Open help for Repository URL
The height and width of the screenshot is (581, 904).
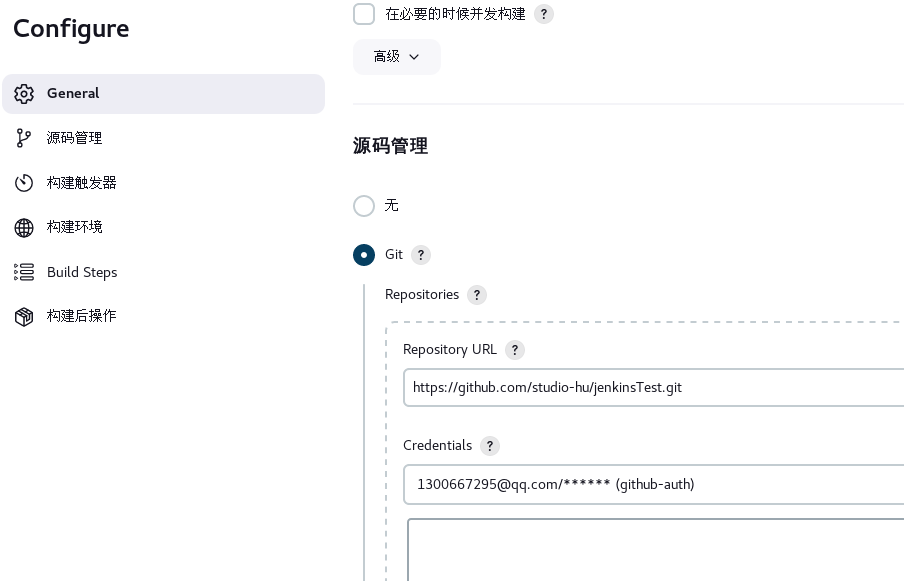click(515, 350)
